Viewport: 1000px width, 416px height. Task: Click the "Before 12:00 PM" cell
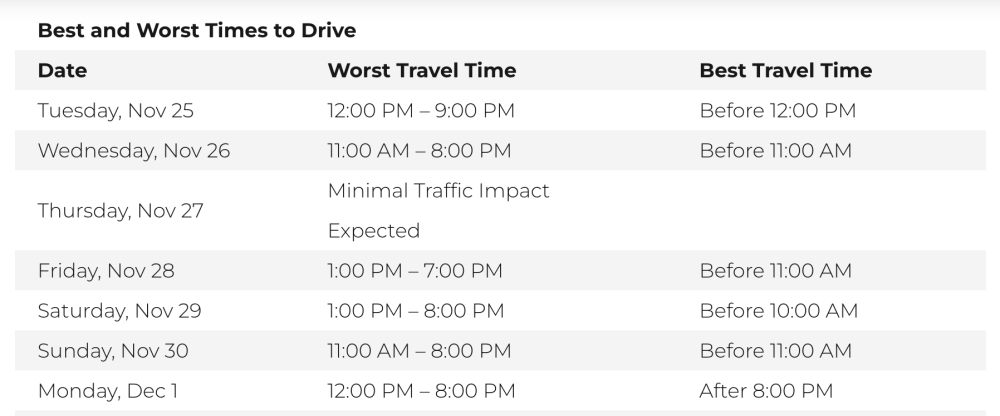click(x=777, y=110)
